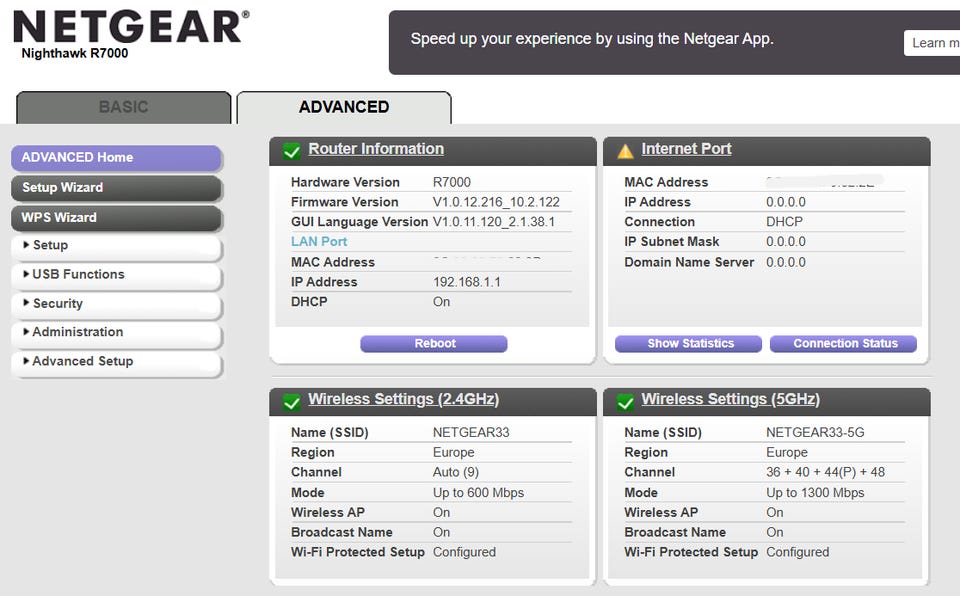Click the SSID value NETGEAR33-5G
The height and width of the screenshot is (596, 960).
[815, 432]
